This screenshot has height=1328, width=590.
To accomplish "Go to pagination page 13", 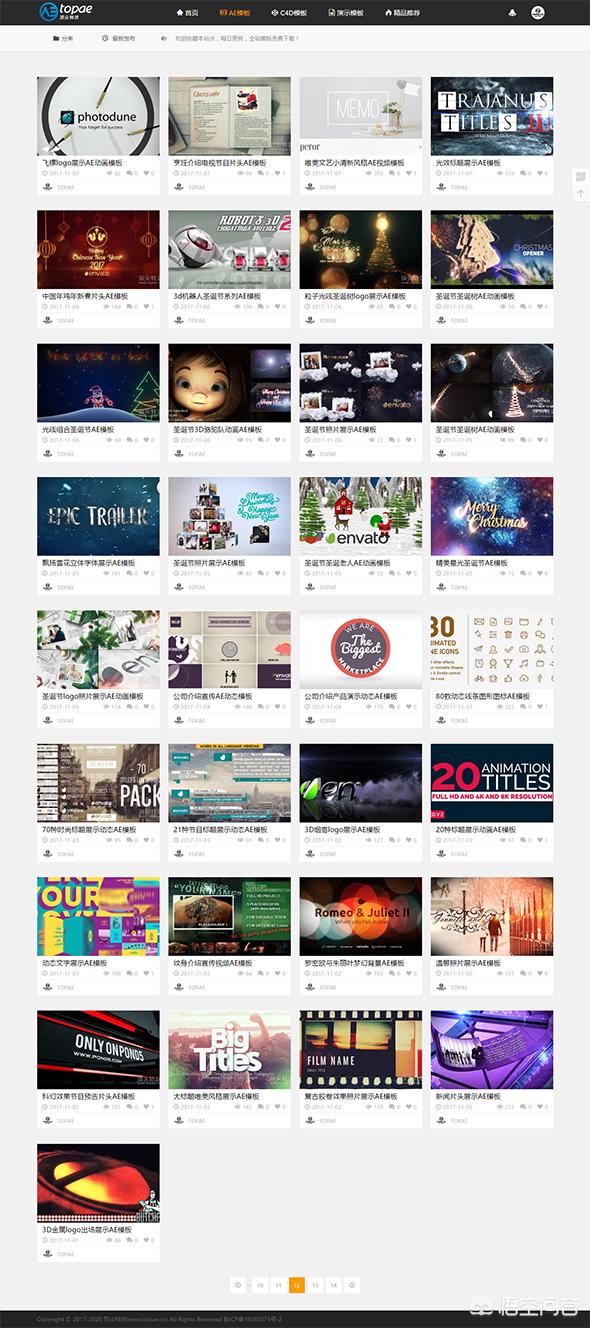I will click(315, 1285).
